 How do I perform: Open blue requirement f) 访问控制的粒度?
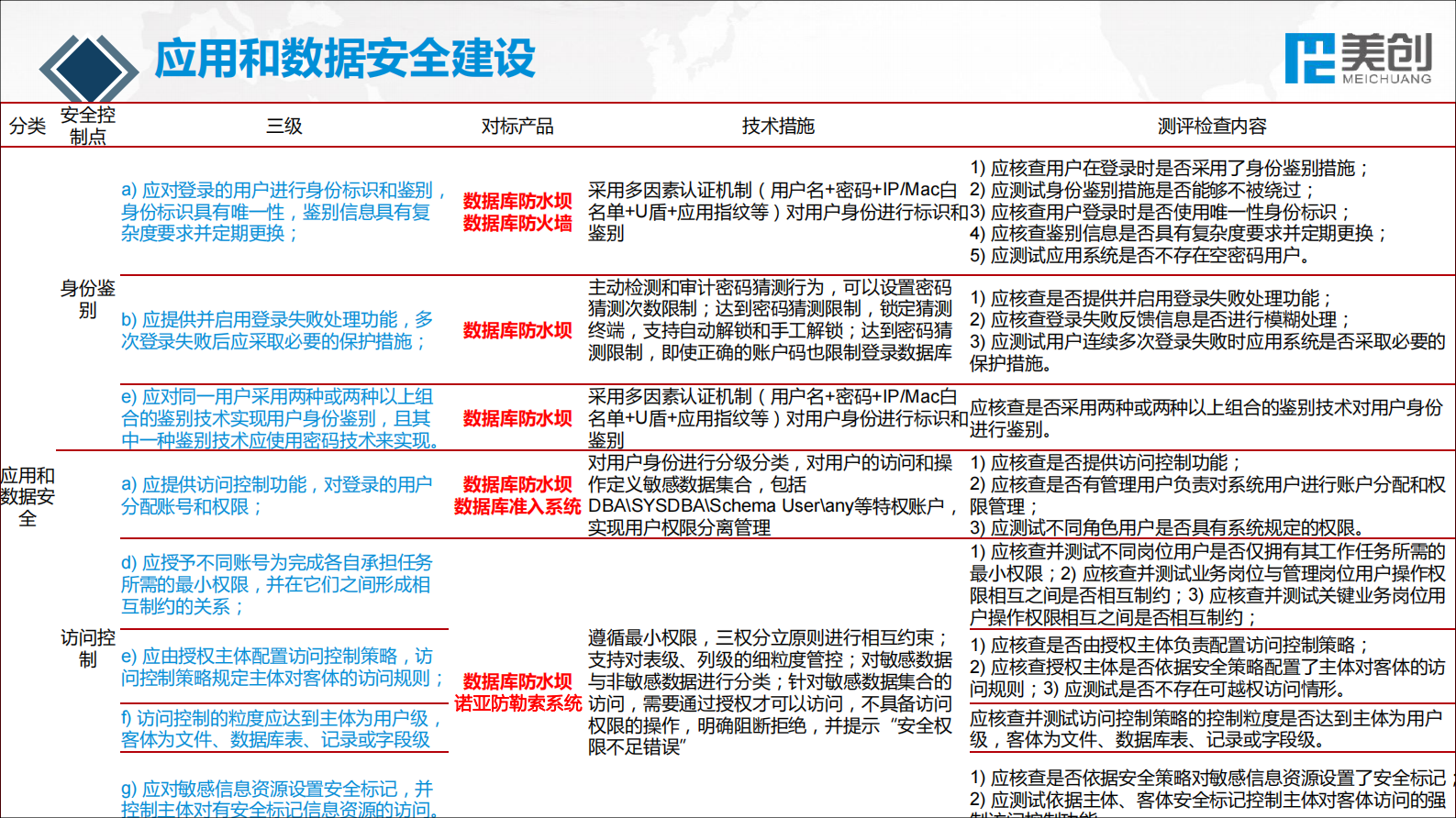(x=282, y=729)
